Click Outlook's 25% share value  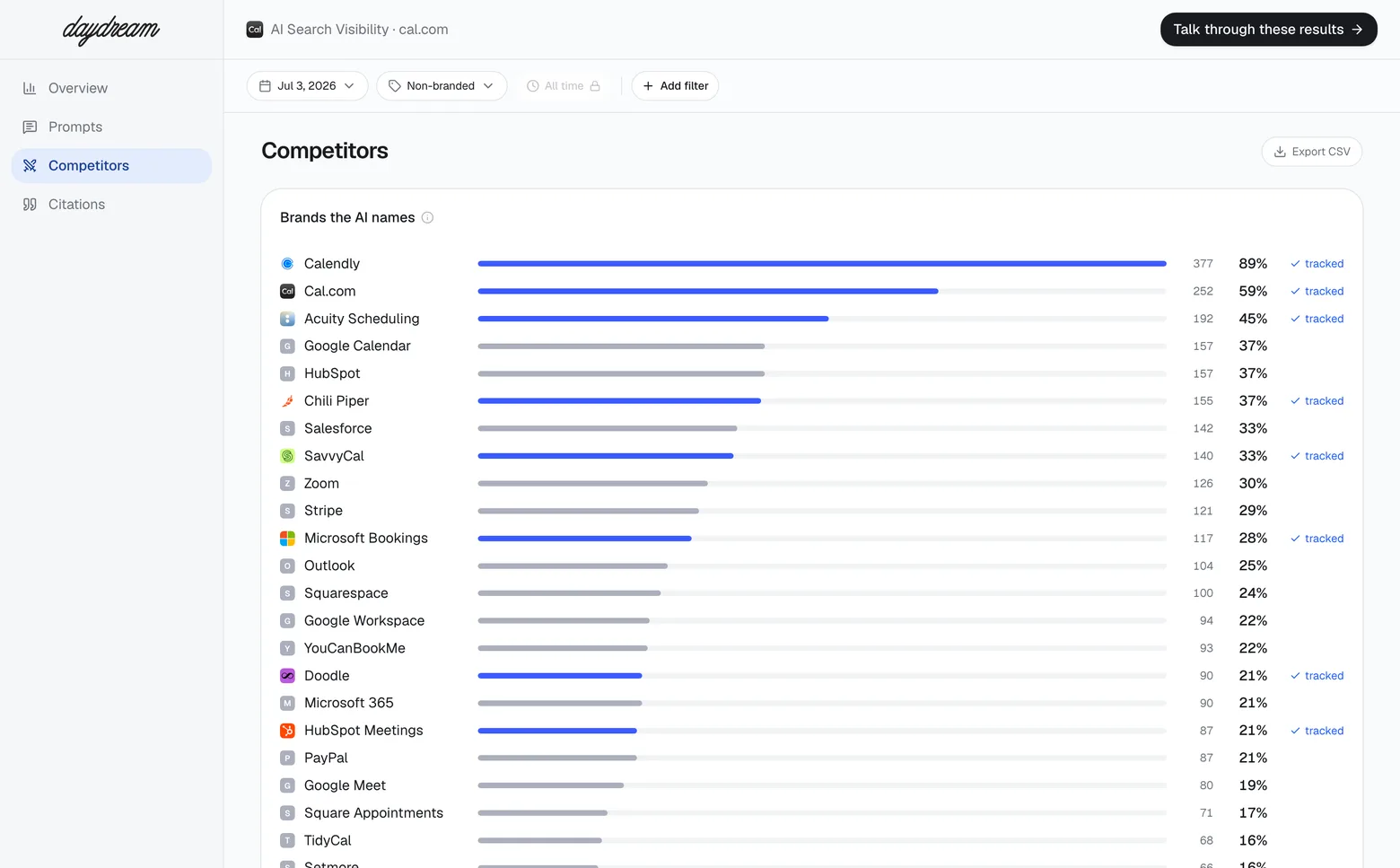(1253, 566)
